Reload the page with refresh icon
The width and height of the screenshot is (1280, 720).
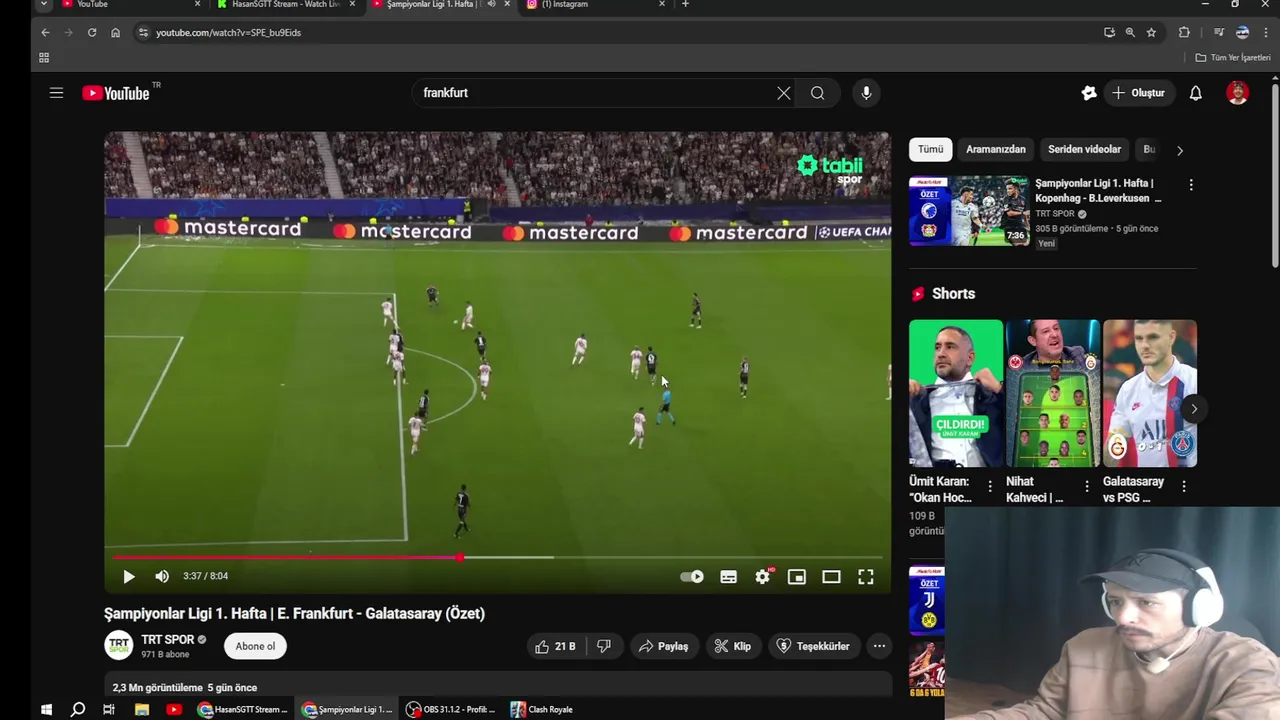coord(92,32)
